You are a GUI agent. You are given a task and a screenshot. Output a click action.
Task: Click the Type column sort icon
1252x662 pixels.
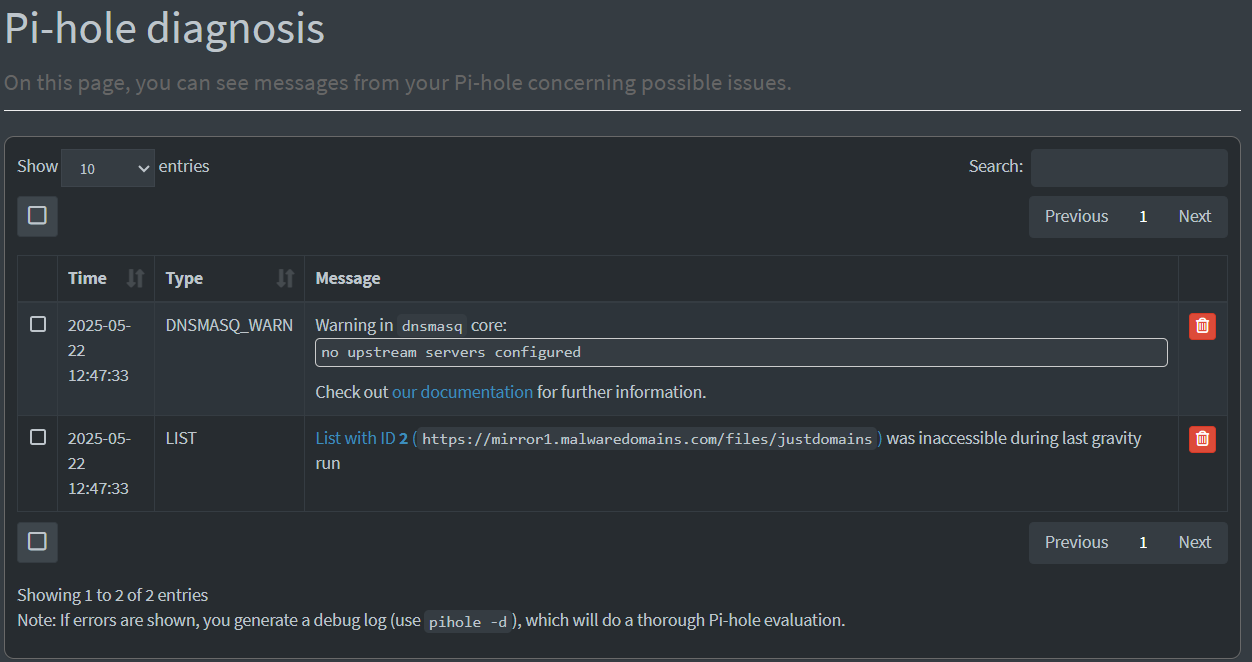[286, 279]
